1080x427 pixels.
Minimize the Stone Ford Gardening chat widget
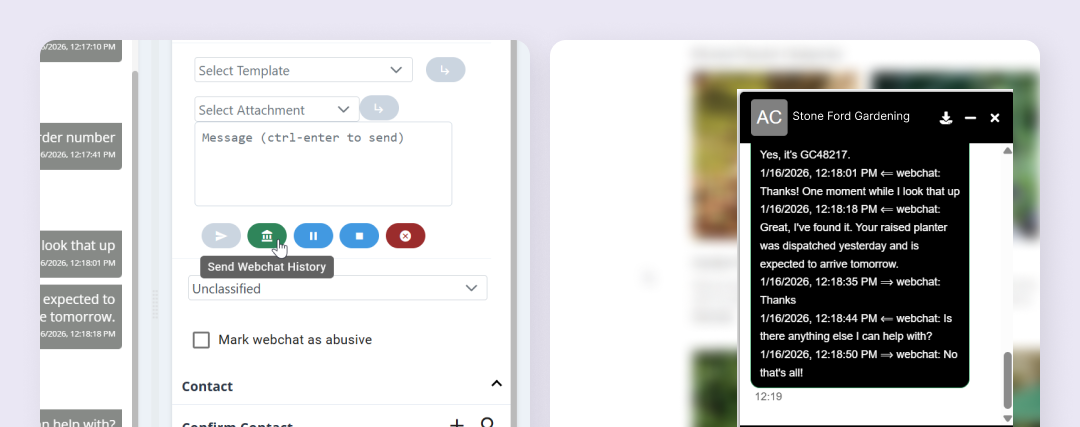pos(970,118)
